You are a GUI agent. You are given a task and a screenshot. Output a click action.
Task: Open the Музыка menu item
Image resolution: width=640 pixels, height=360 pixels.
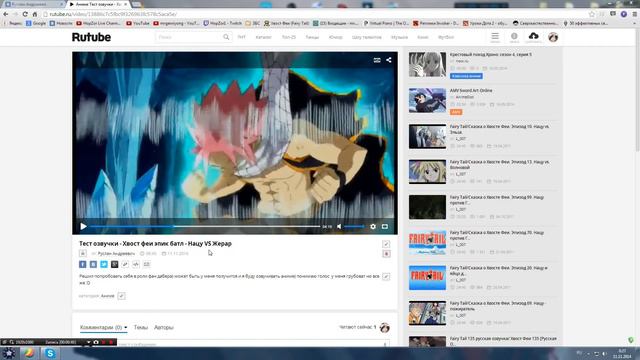pos(399,37)
